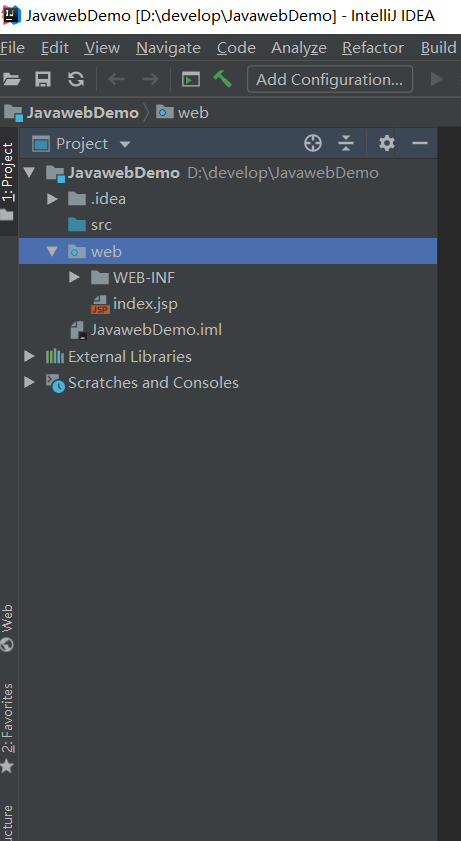
Task: Click the JavawebDemo.iml file icon
Action: pyautogui.click(x=79, y=330)
